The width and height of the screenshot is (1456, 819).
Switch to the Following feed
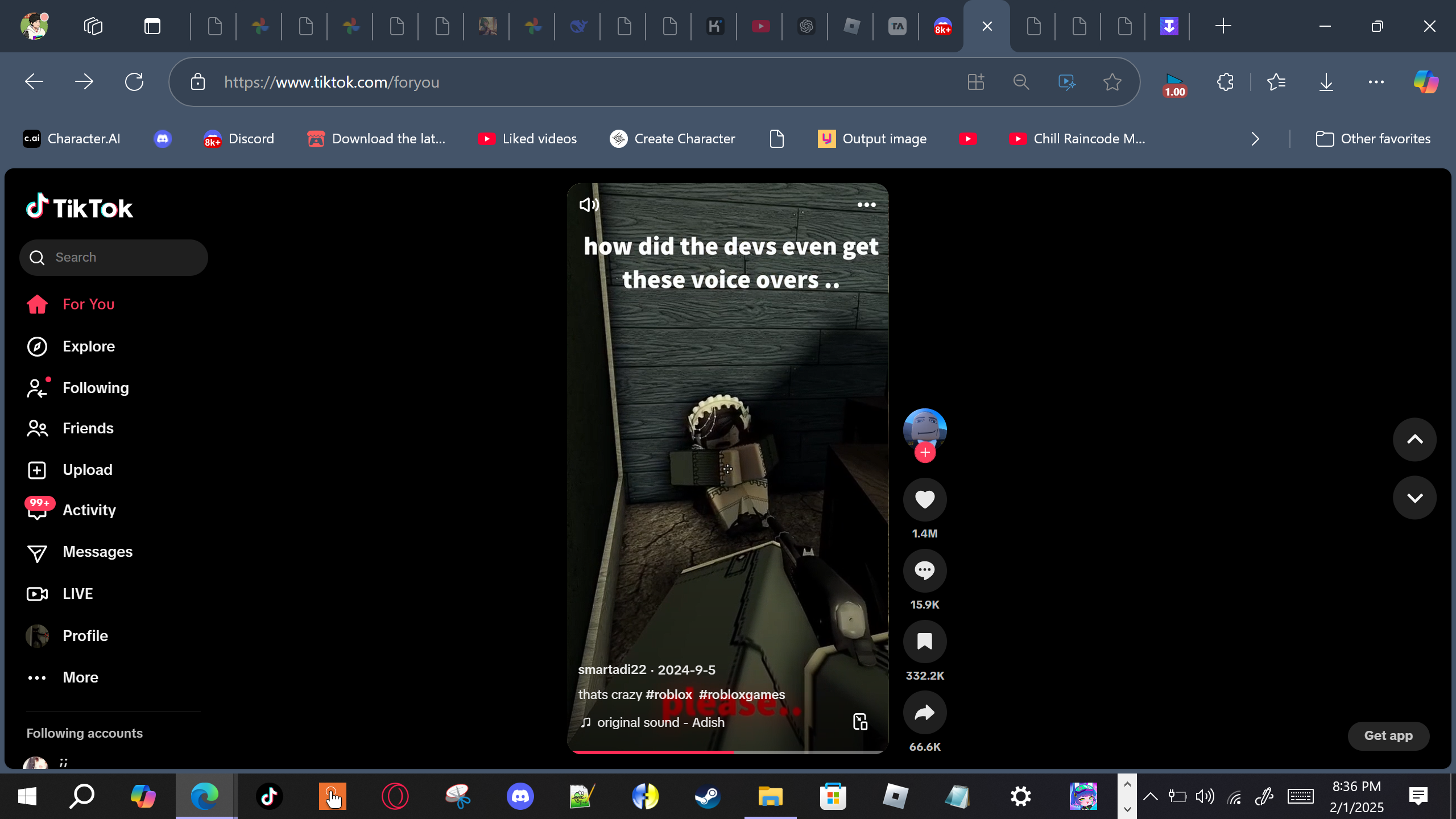click(96, 388)
